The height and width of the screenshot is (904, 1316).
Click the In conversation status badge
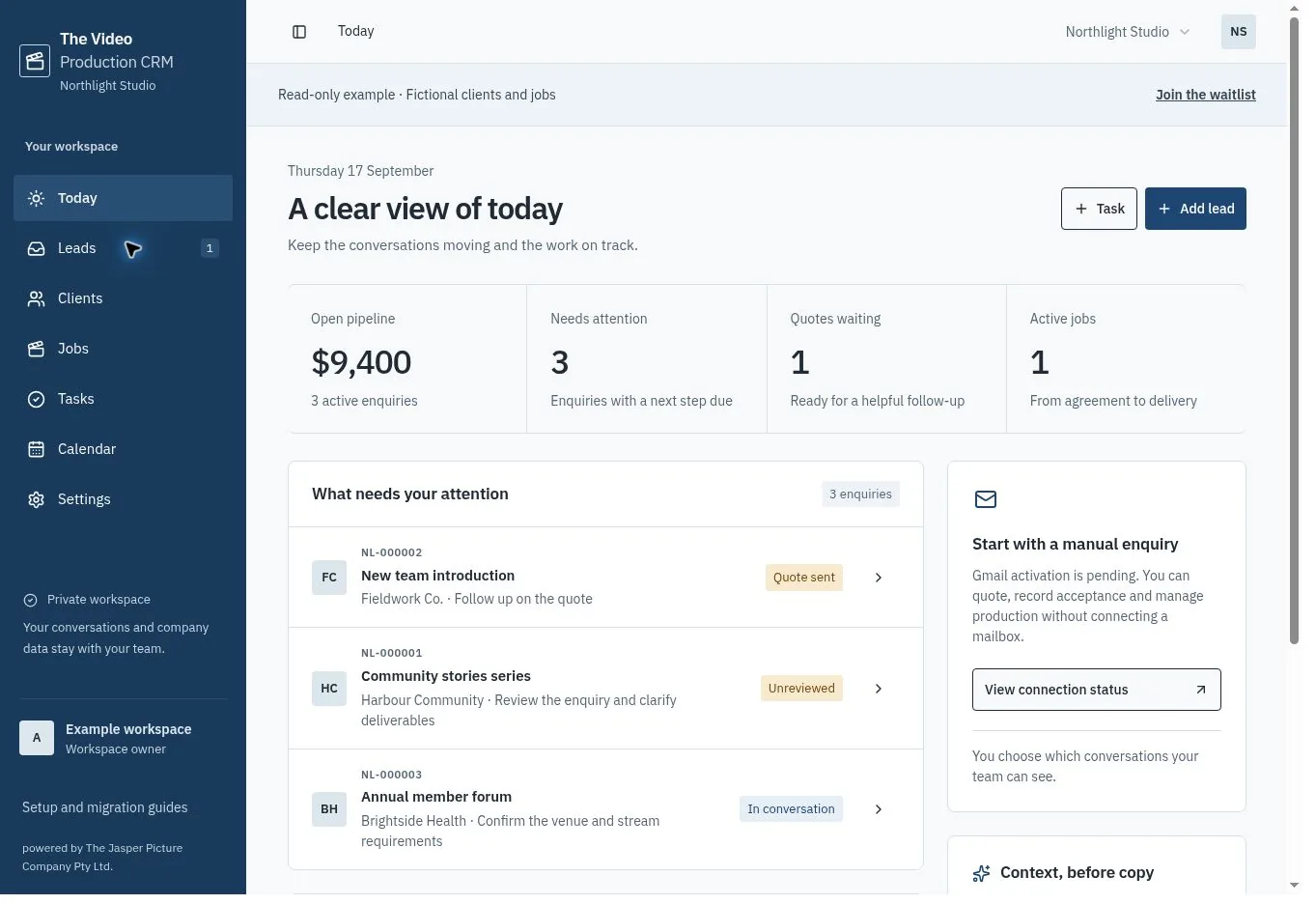coord(791,809)
